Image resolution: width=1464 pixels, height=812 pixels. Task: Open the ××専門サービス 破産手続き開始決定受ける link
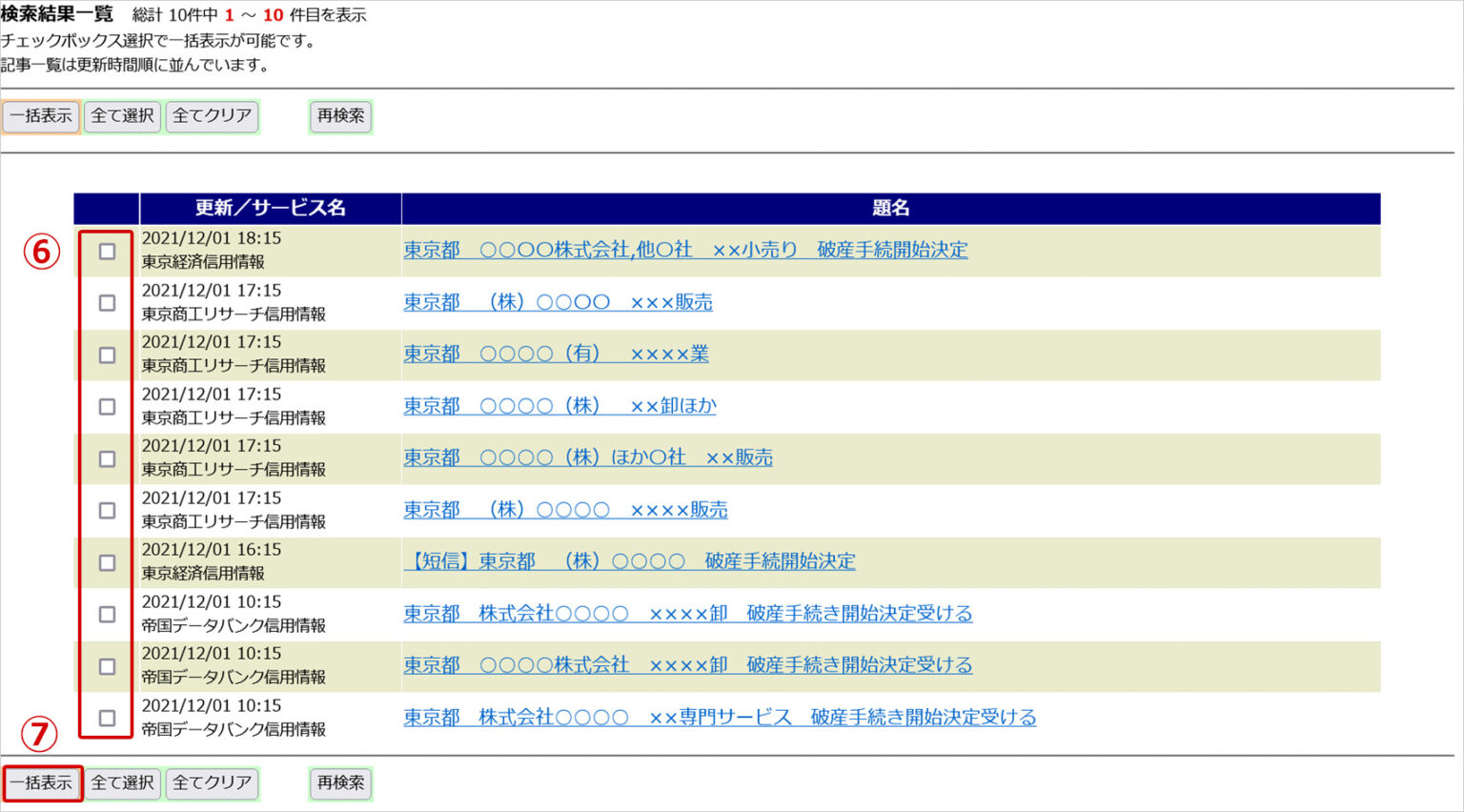pyautogui.click(x=720, y=717)
